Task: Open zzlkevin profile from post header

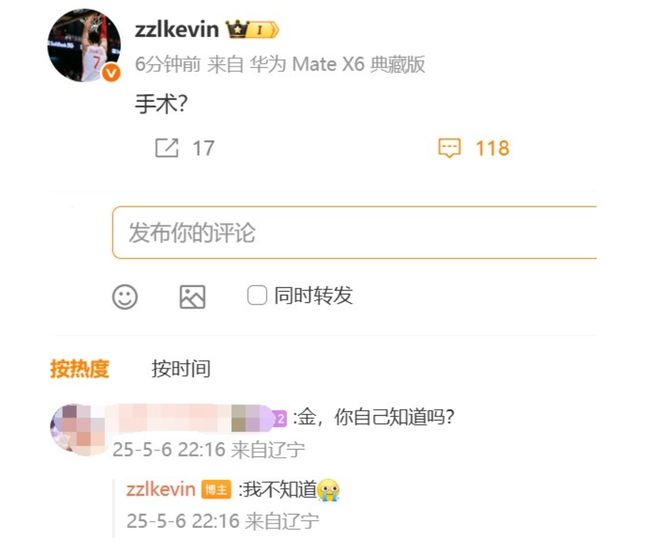Action: [x=177, y=30]
